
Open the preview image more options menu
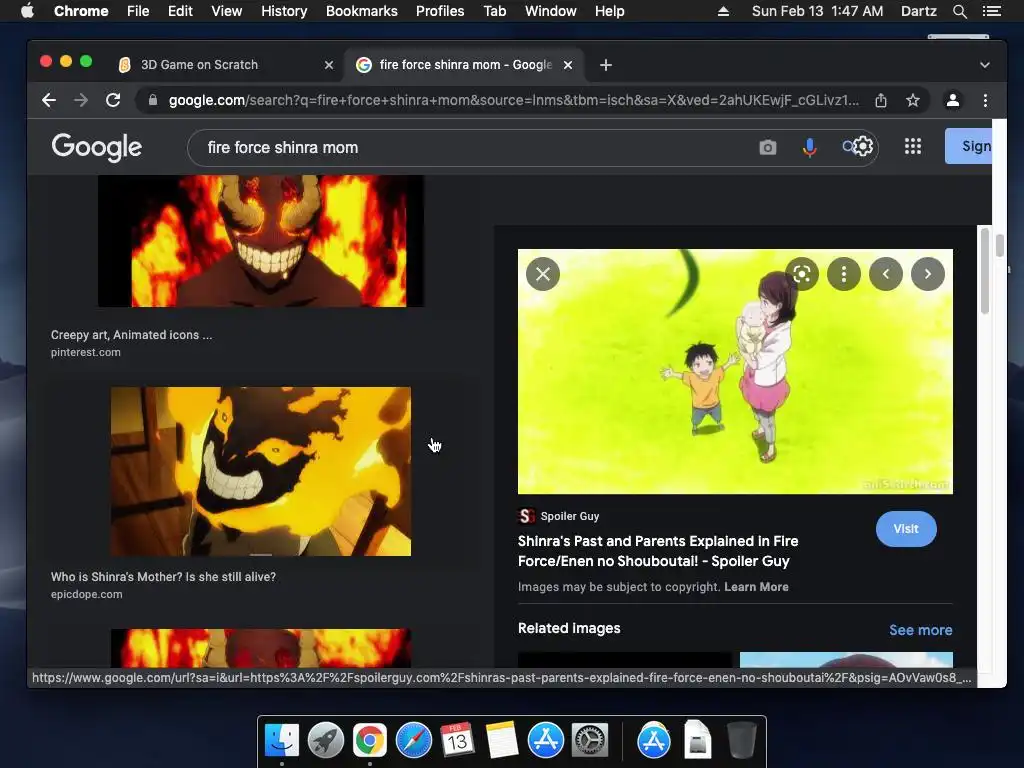[844, 274]
